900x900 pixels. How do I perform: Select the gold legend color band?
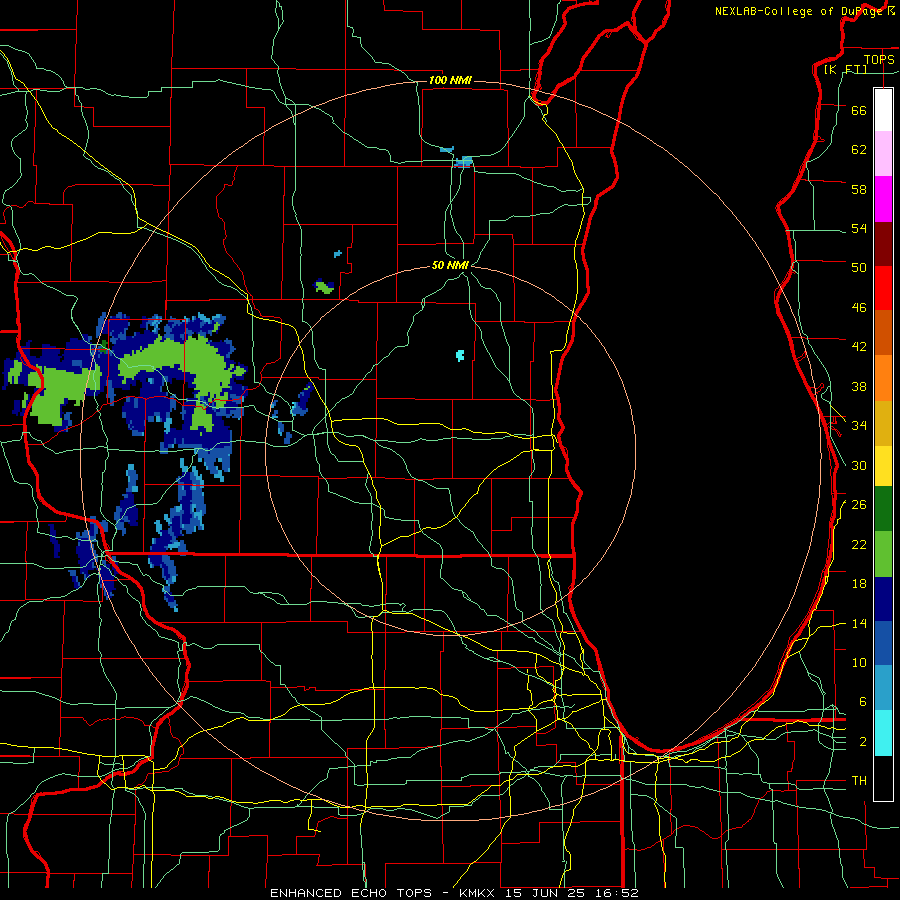pos(883,423)
